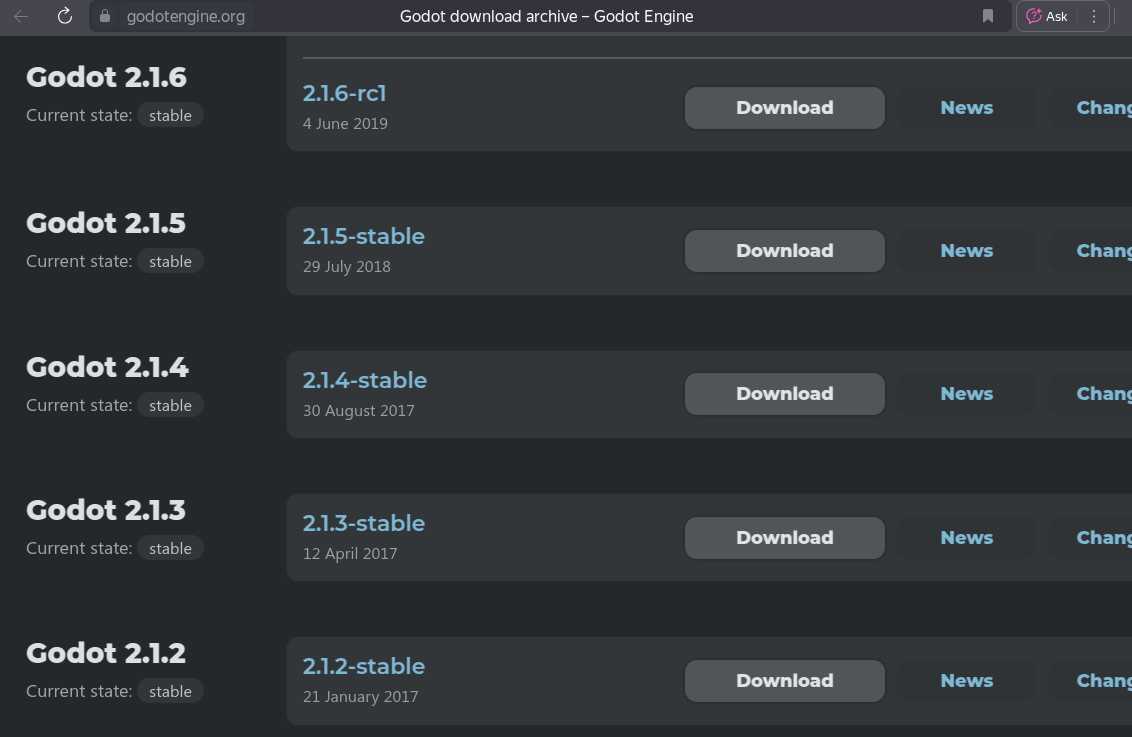Viewport: 1132px width, 737px height.
Task: Open News for 2.1.3-stable
Action: tap(966, 538)
